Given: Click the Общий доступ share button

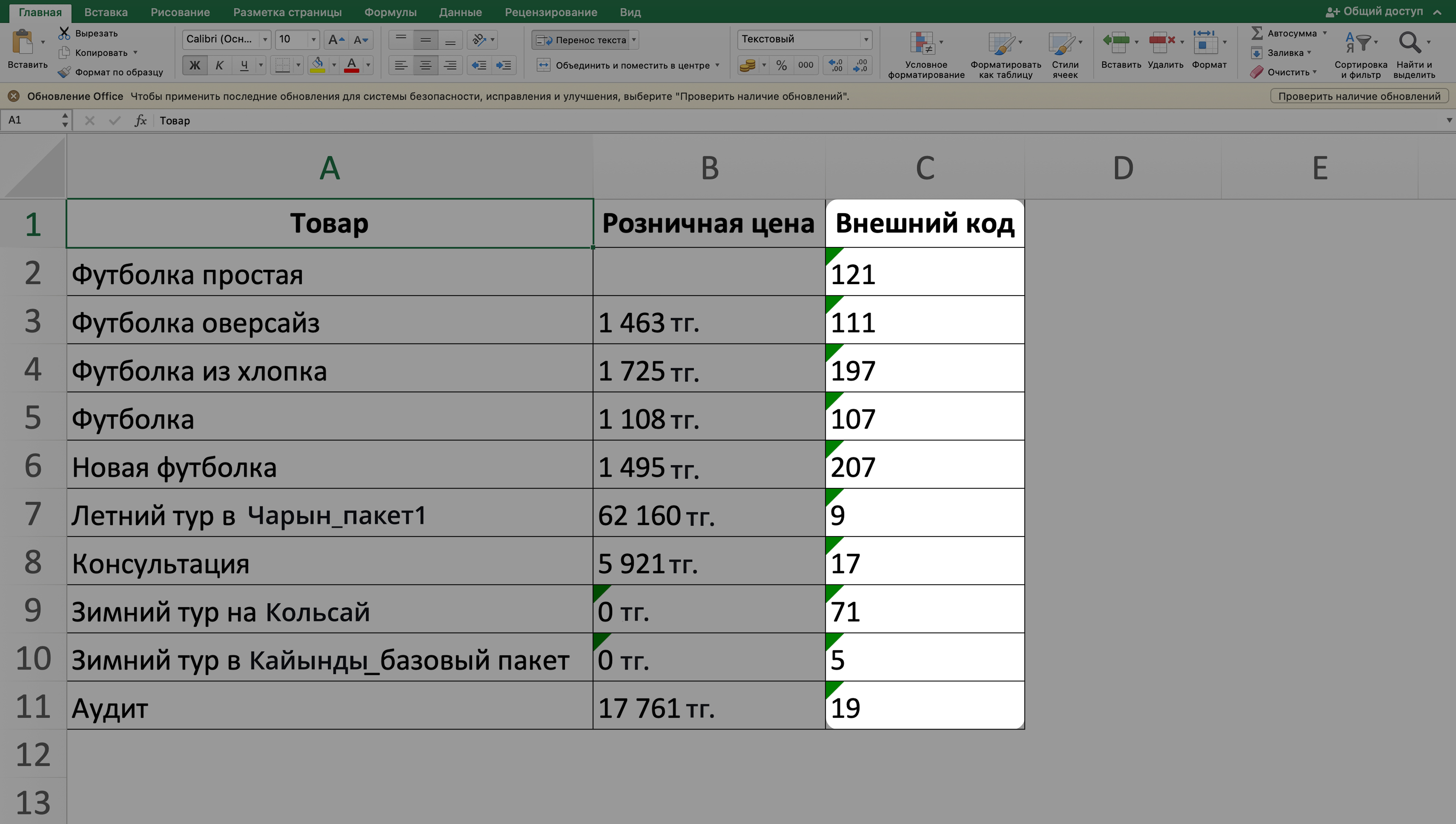Looking at the screenshot, I should point(1374,11).
